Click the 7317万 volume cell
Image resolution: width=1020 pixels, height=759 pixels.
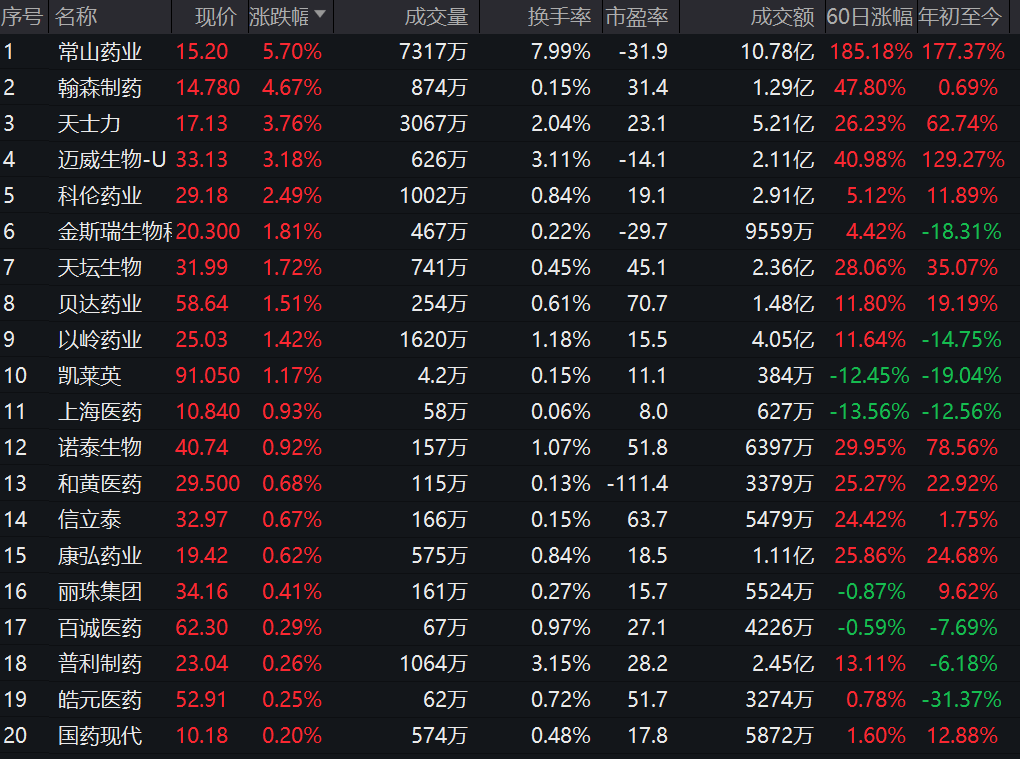(x=433, y=51)
